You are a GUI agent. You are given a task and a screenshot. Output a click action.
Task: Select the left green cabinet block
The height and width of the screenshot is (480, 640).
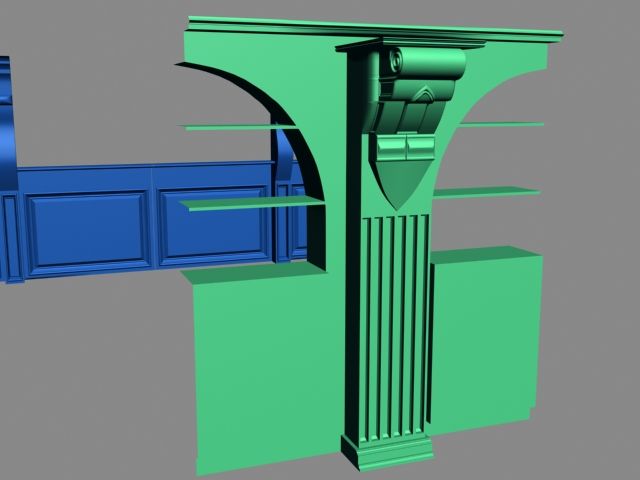(x=260, y=370)
